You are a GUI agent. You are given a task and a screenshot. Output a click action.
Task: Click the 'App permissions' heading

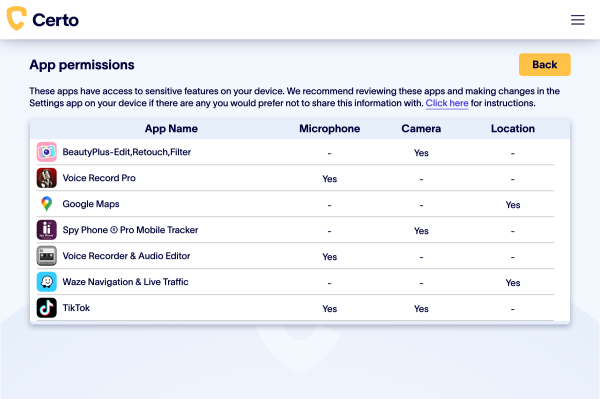[x=82, y=65]
